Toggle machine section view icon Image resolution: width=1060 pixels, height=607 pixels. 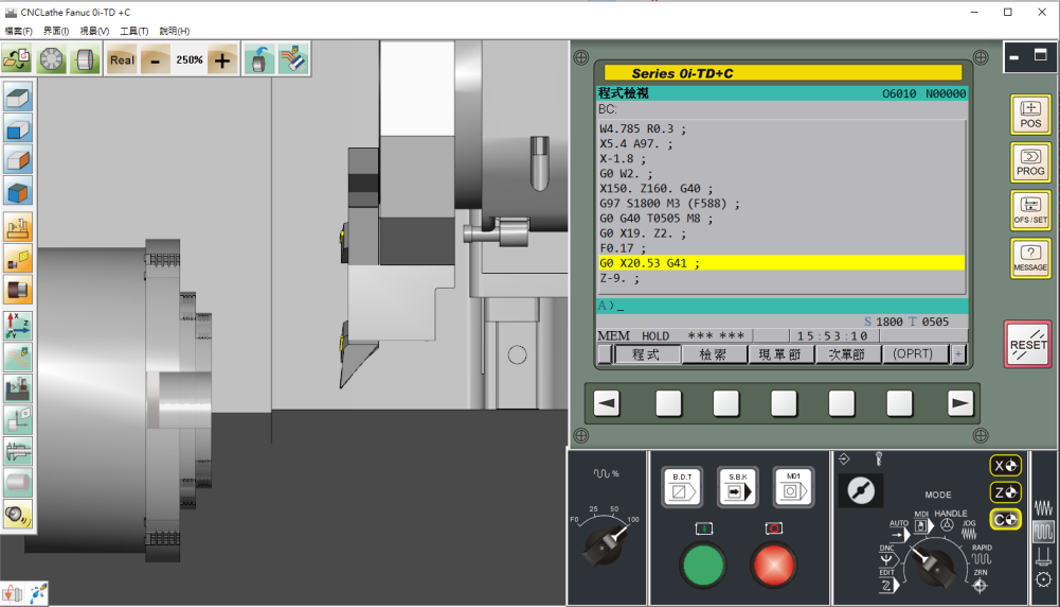click(x=18, y=389)
